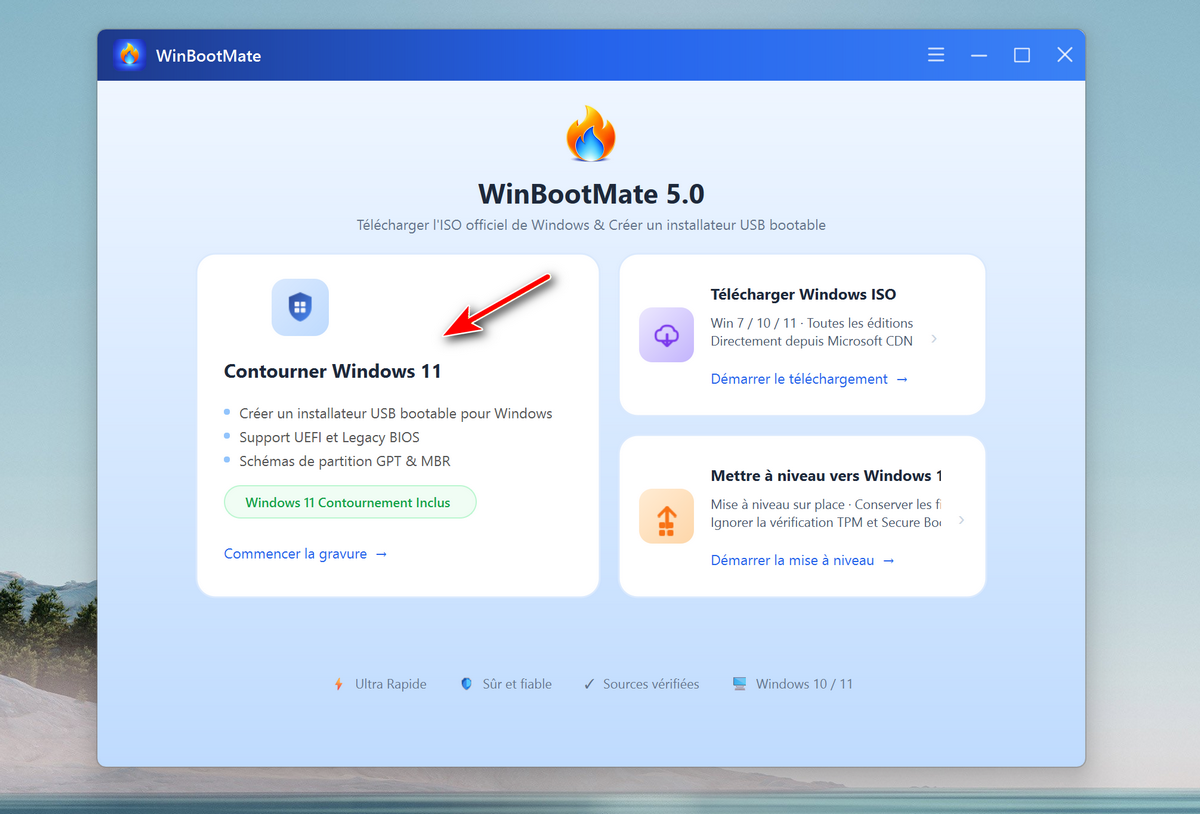Select the blue shield icon on Contourner Windows 11 card
This screenshot has height=814, width=1200.
click(x=299, y=307)
